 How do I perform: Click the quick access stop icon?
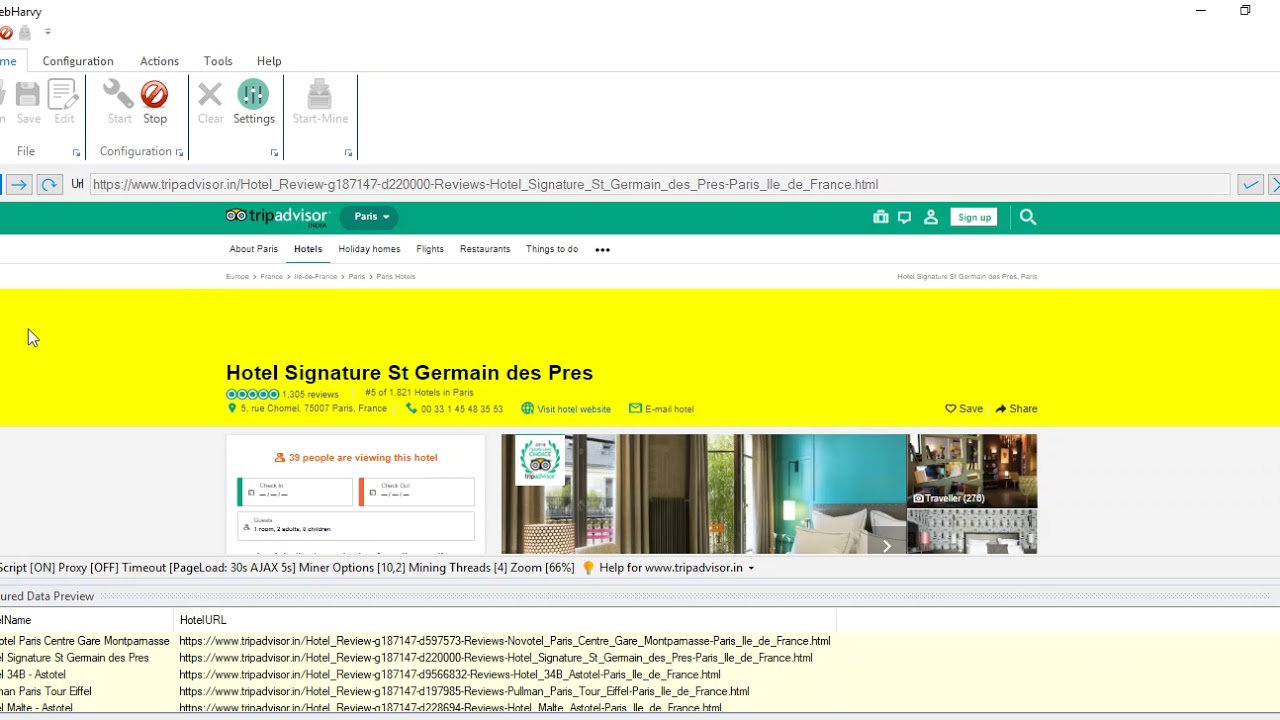6,33
